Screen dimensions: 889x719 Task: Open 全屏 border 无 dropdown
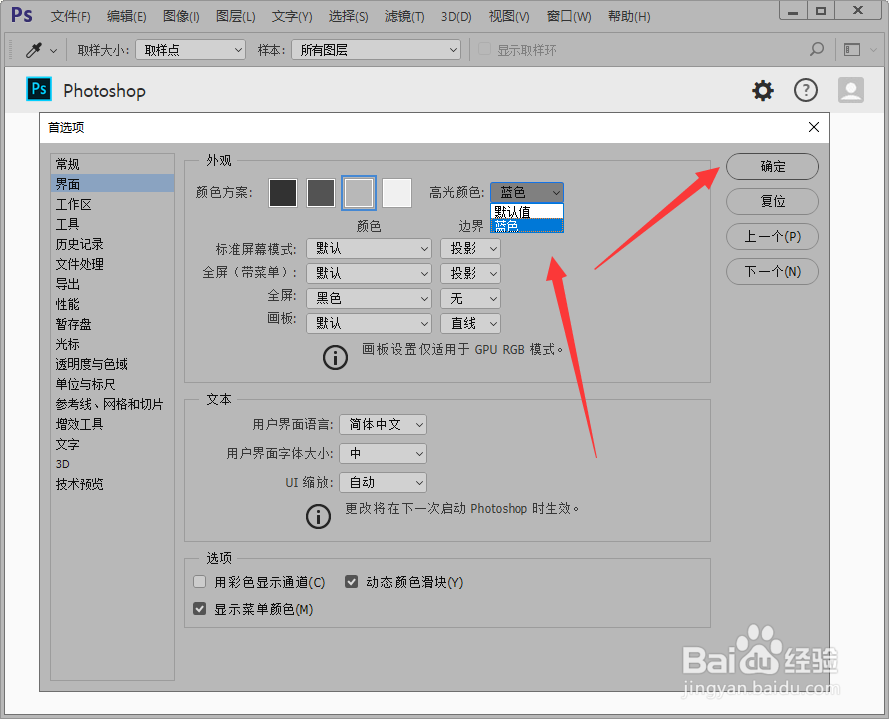pyautogui.click(x=471, y=298)
